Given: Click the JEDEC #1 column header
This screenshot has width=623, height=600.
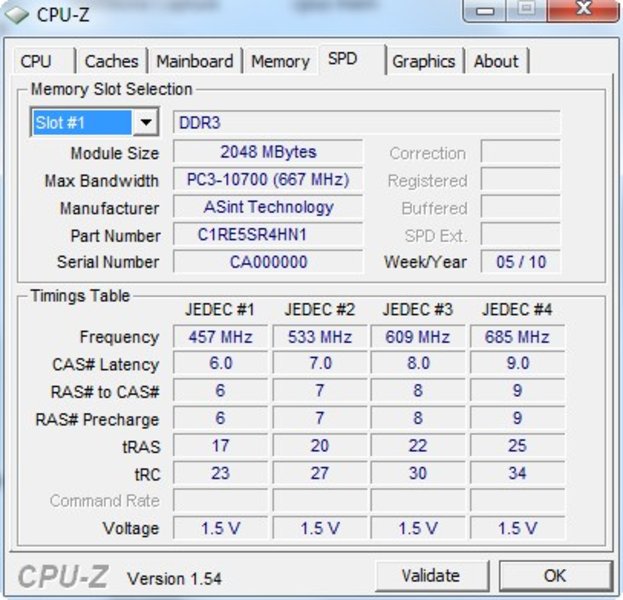Looking at the screenshot, I should [x=220, y=310].
